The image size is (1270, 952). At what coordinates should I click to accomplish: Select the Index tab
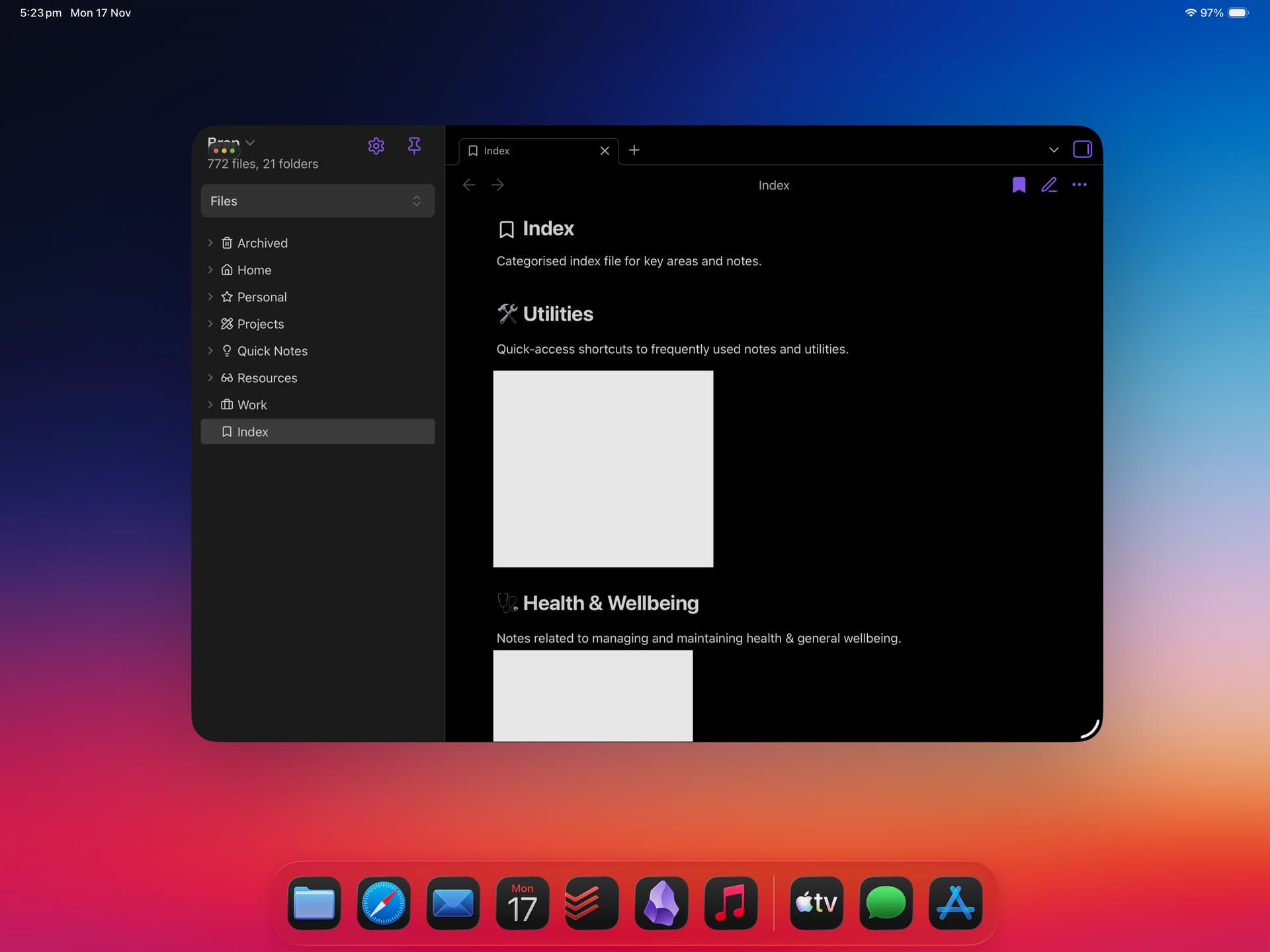[529, 151]
